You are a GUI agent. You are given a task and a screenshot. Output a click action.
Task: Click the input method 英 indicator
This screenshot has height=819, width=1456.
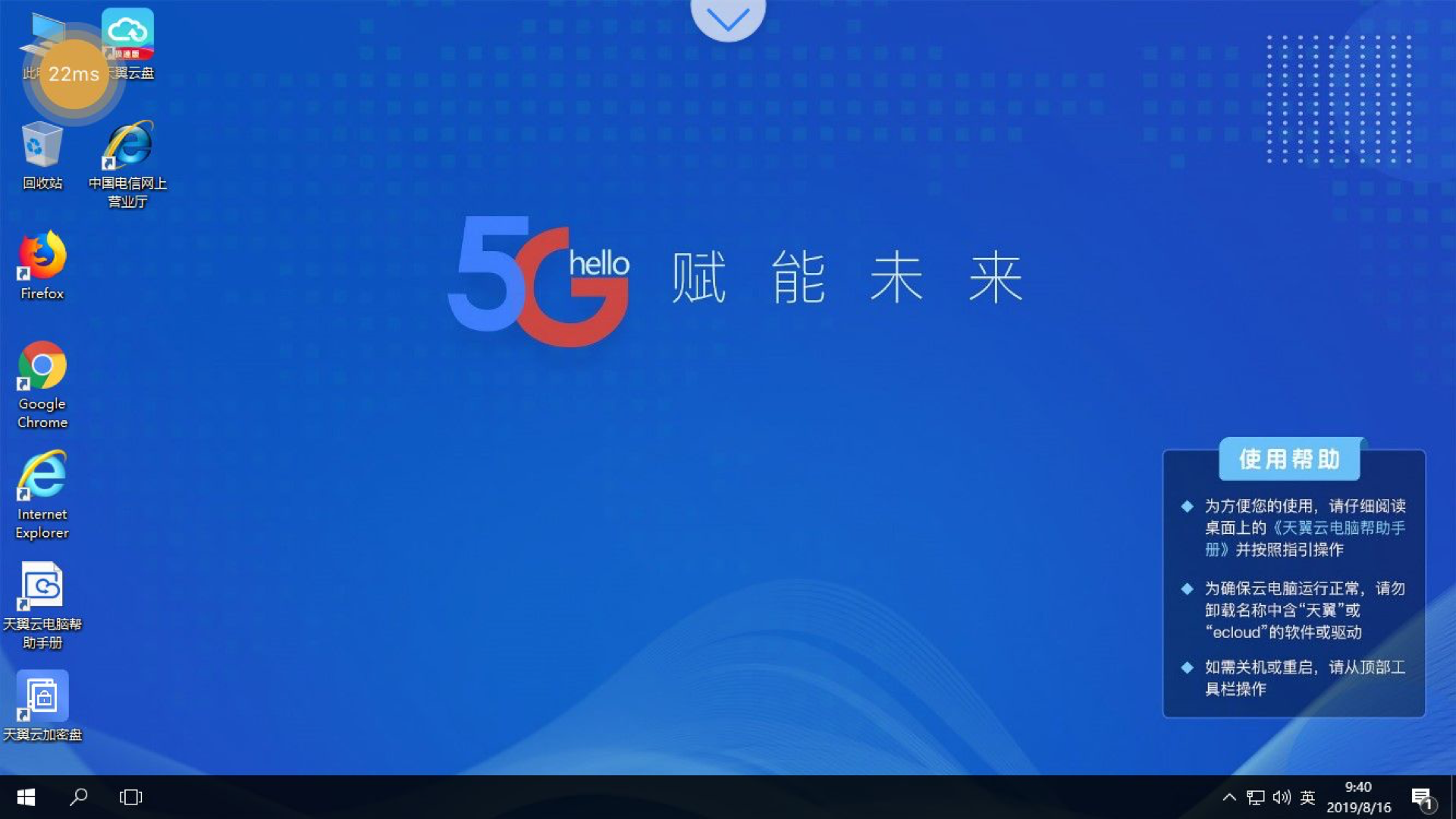[x=1309, y=797]
